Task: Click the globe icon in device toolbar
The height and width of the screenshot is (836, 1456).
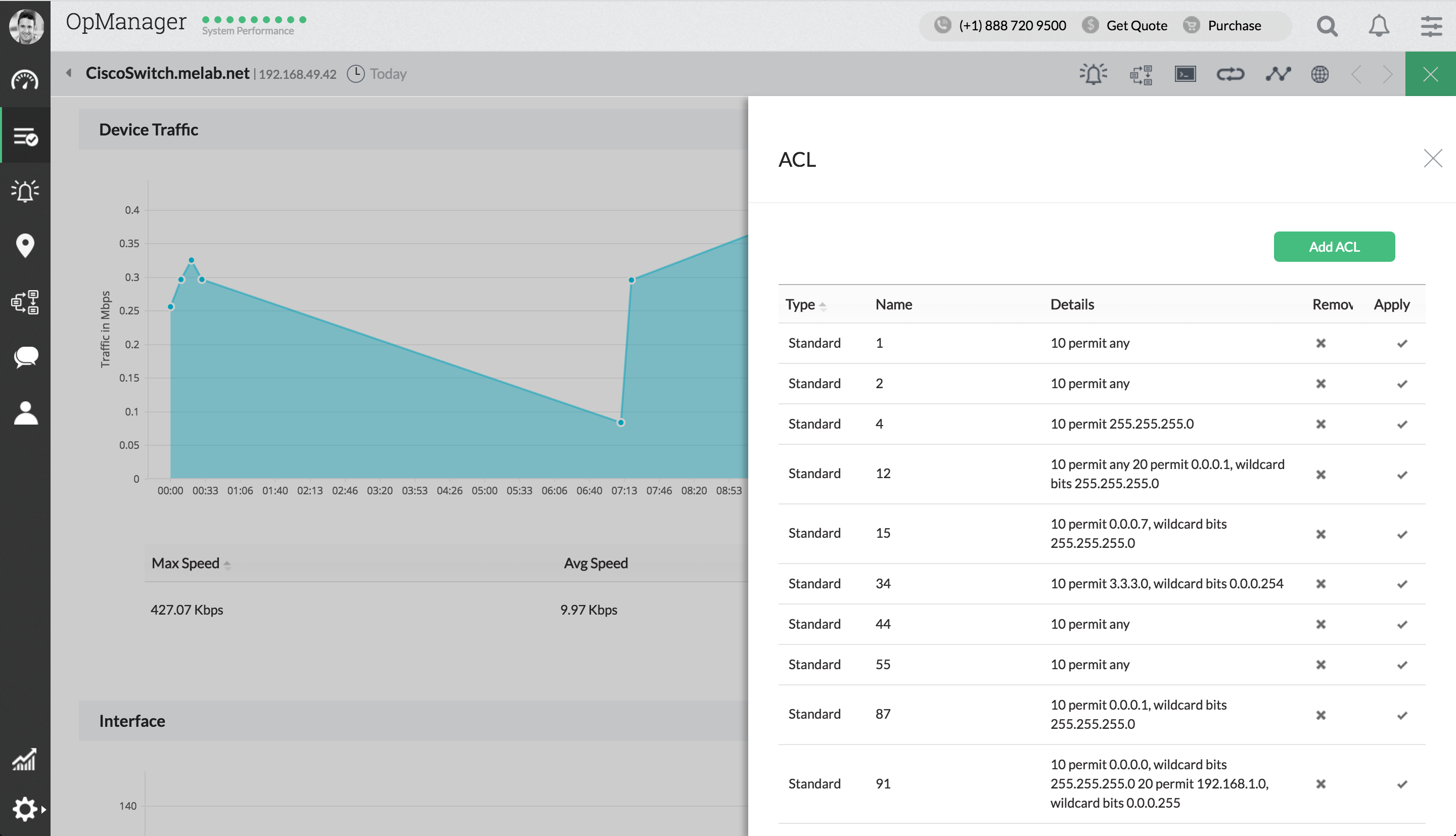Action: [1320, 74]
